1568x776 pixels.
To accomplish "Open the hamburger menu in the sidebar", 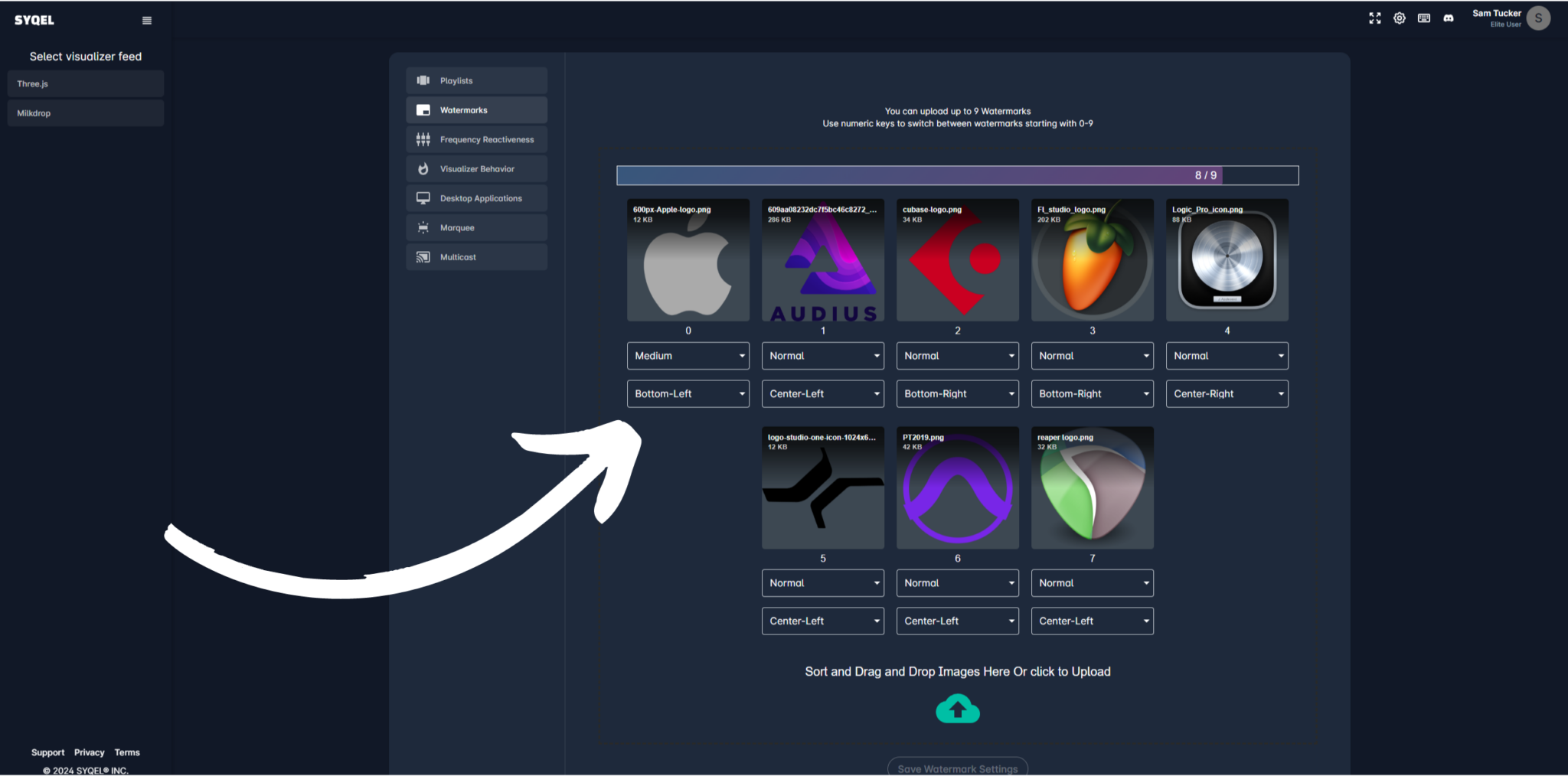I will coord(146,20).
